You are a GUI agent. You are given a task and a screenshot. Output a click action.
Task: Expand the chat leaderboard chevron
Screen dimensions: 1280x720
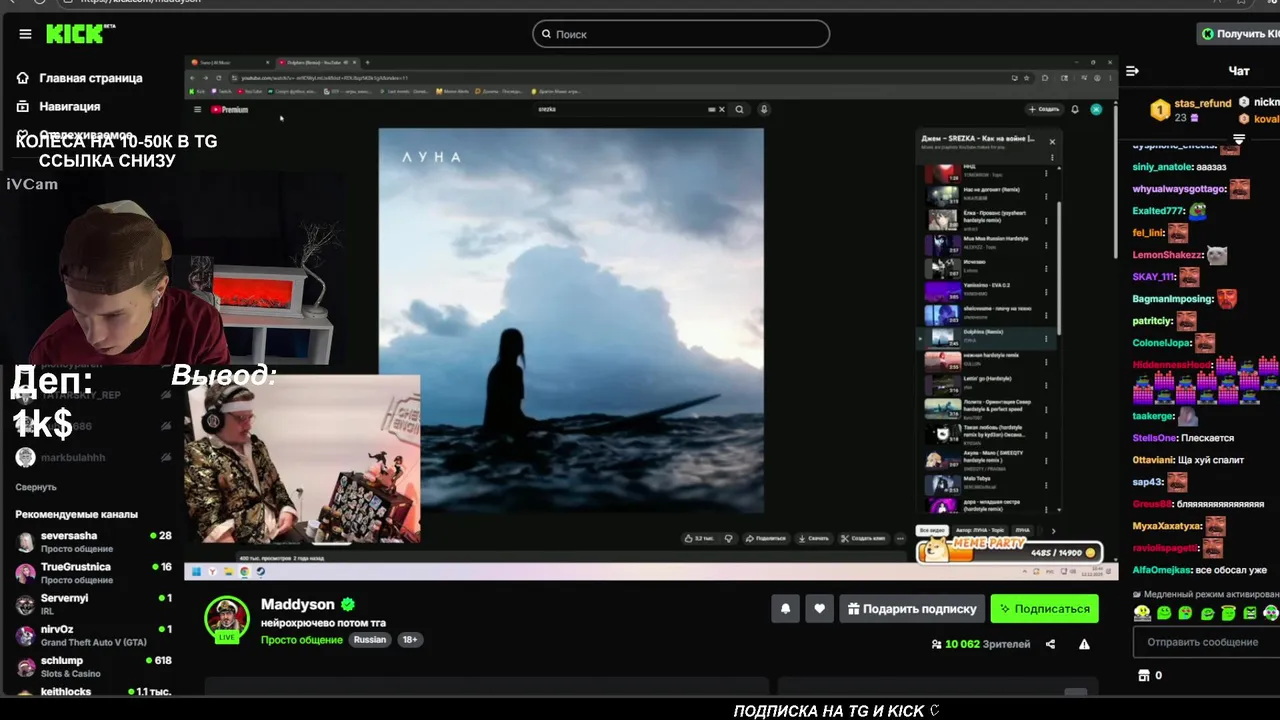point(1239,139)
